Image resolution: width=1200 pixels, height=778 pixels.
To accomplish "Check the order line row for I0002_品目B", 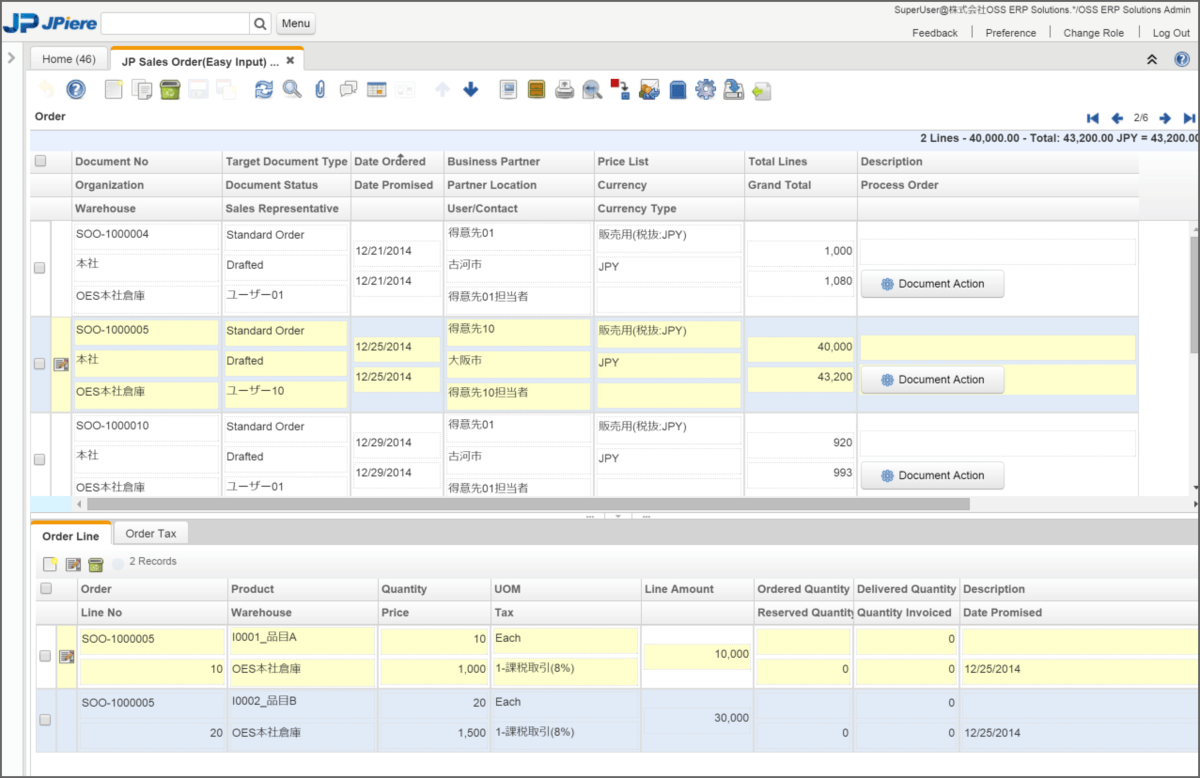I will pos(45,720).
